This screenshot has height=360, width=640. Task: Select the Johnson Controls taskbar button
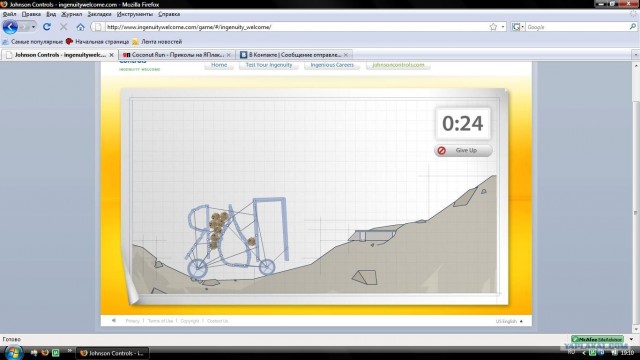click(113, 353)
